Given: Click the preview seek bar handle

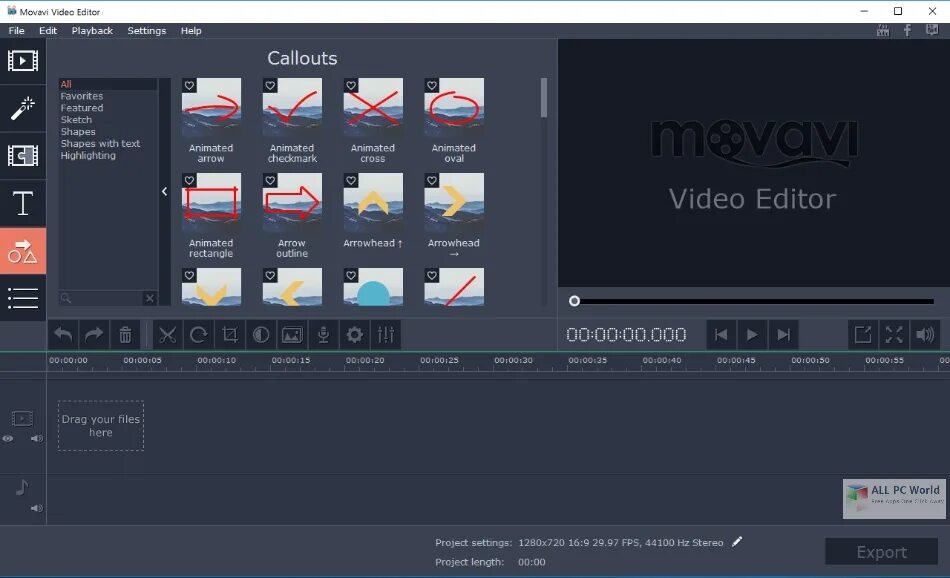Looking at the screenshot, I should tap(574, 301).
